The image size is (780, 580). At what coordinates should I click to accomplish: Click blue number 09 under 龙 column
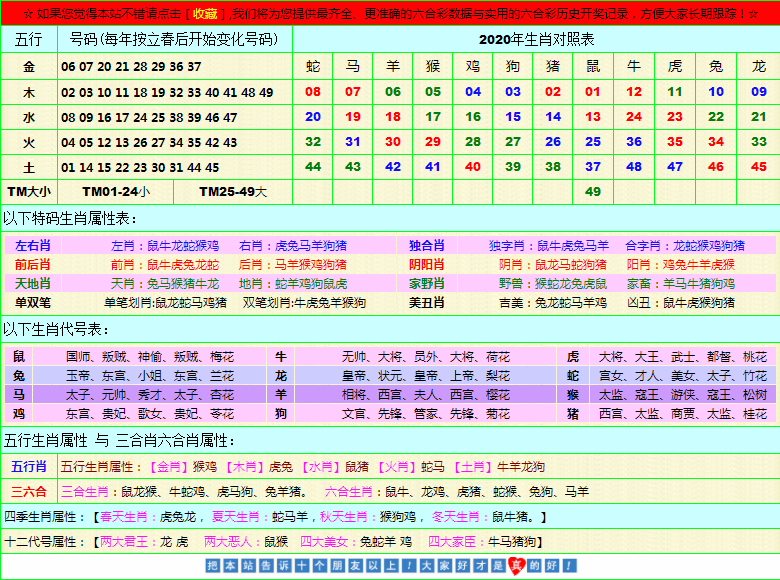[x=759, y=92]
